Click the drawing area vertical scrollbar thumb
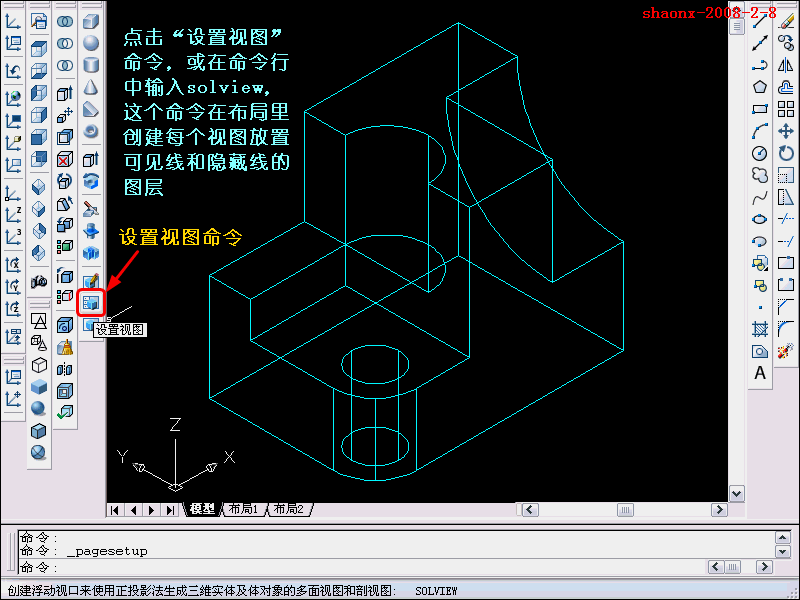The image size is (800, 600). (x=736, y=27)
